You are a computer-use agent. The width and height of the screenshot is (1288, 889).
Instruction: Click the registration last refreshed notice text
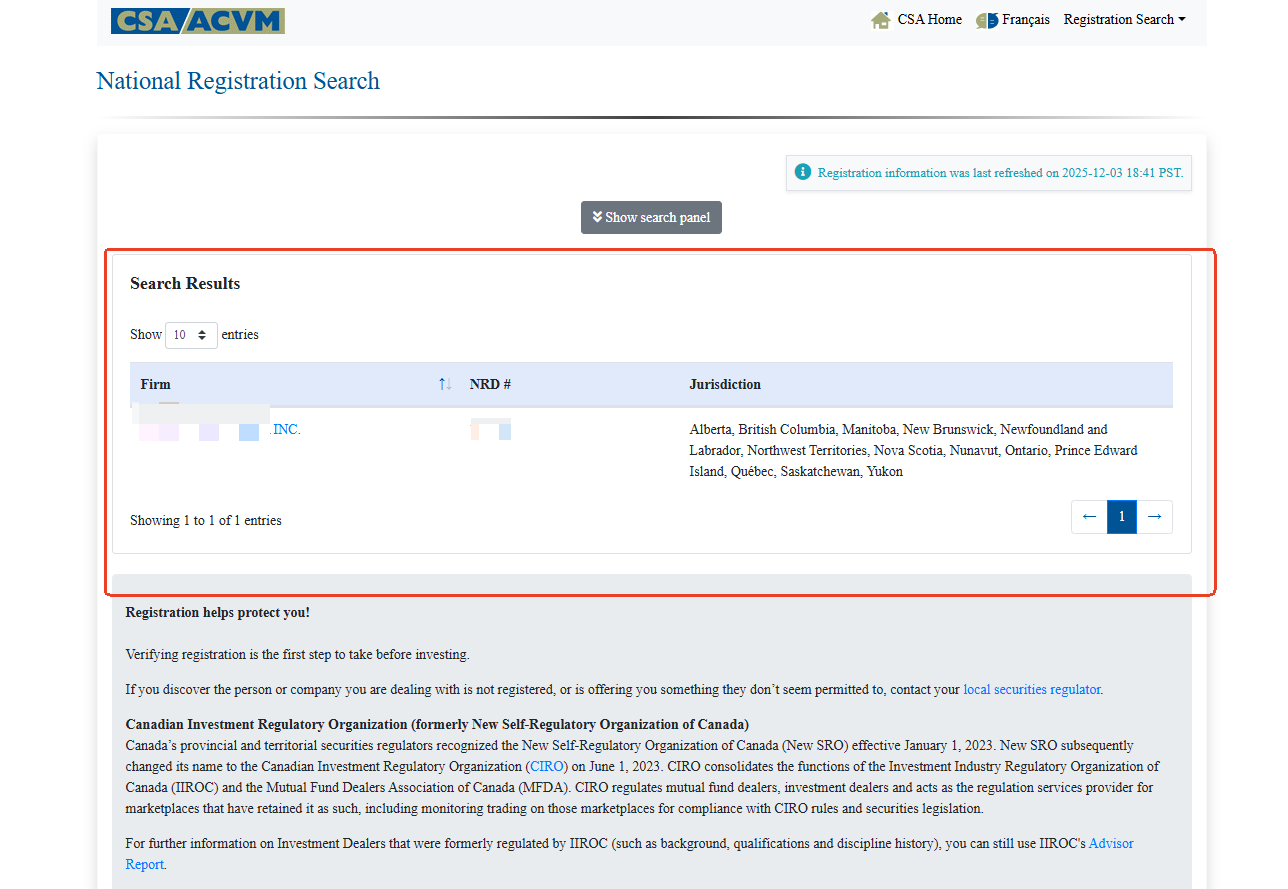[x=1000, y=173]
